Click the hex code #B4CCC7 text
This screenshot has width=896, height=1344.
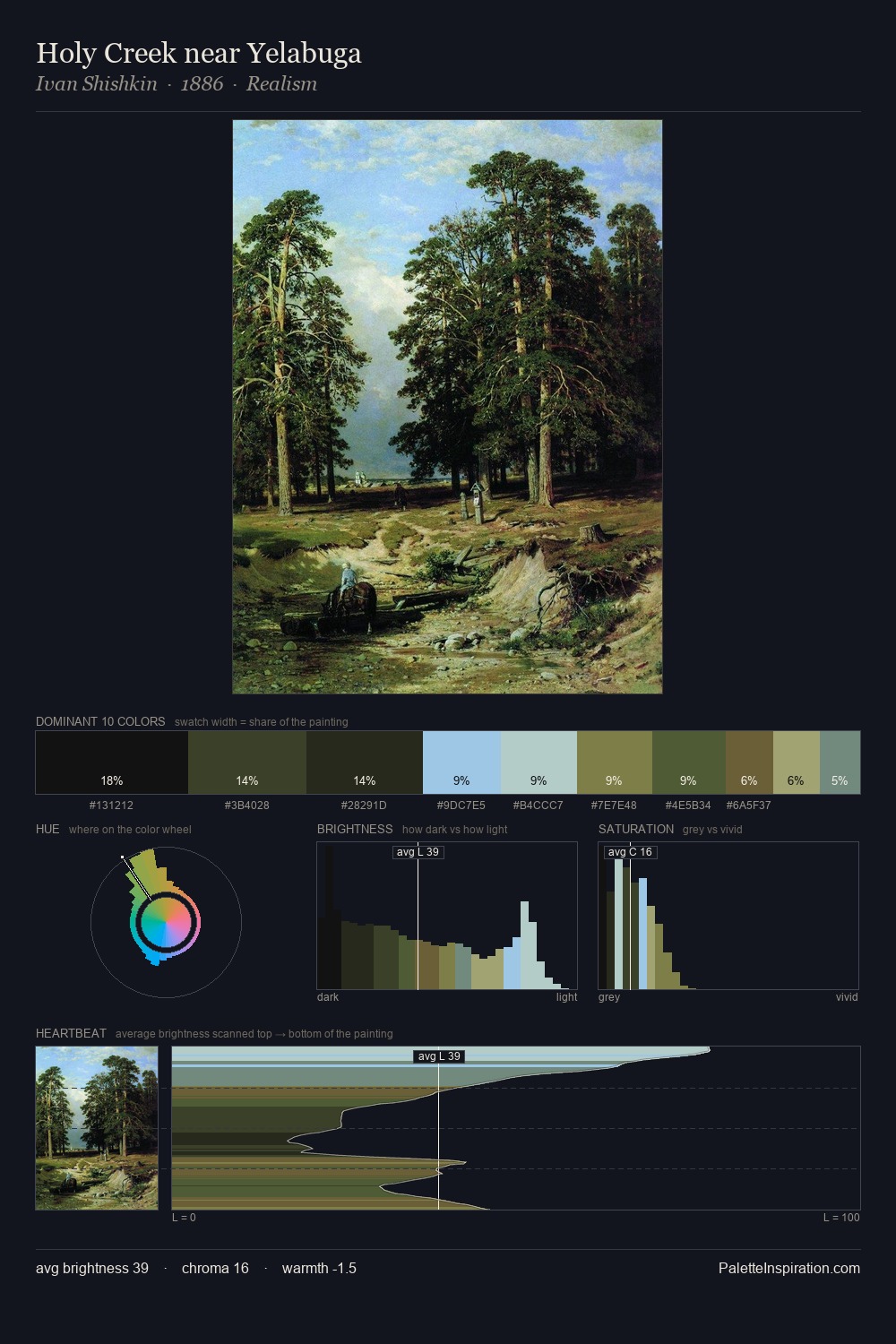pos(538,806)
